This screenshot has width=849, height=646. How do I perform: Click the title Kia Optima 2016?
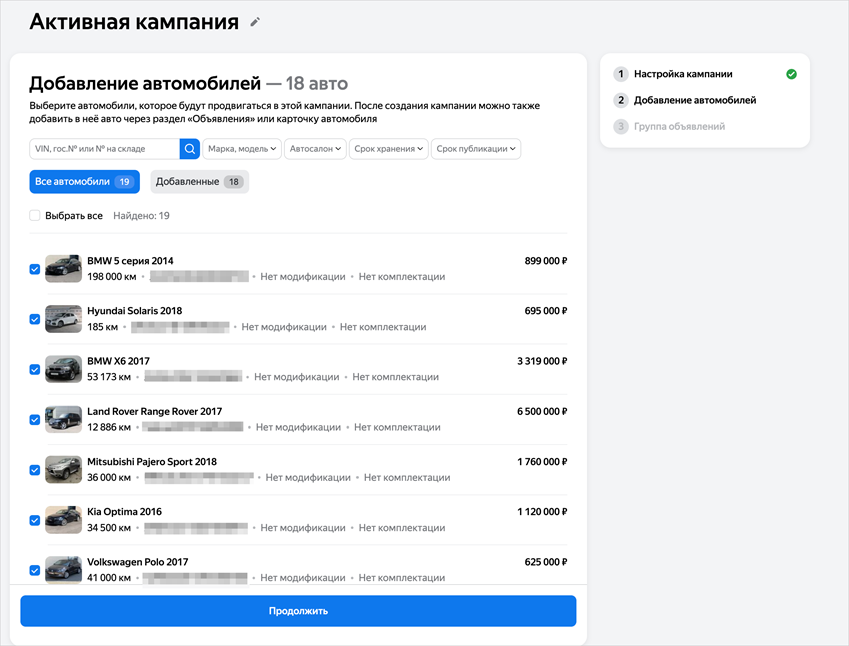(x=124, y=512)
